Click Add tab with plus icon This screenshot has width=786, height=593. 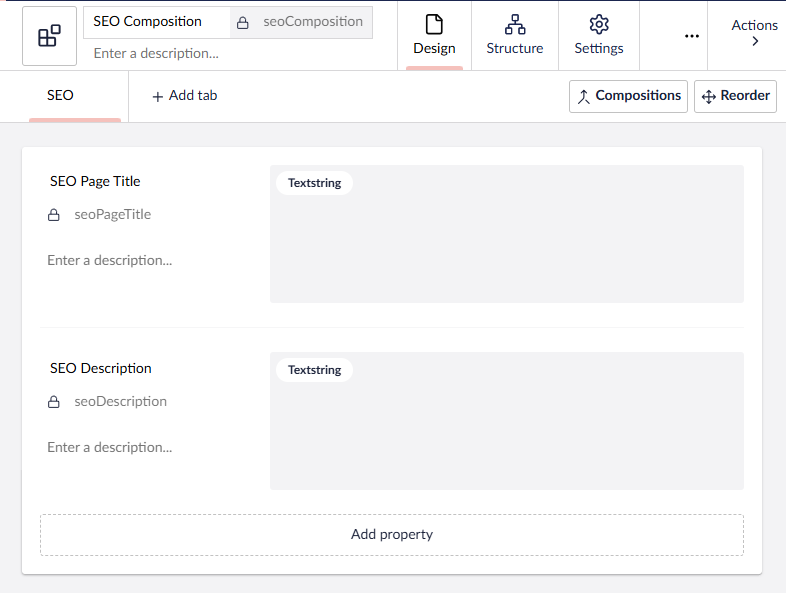pos(185,96)
